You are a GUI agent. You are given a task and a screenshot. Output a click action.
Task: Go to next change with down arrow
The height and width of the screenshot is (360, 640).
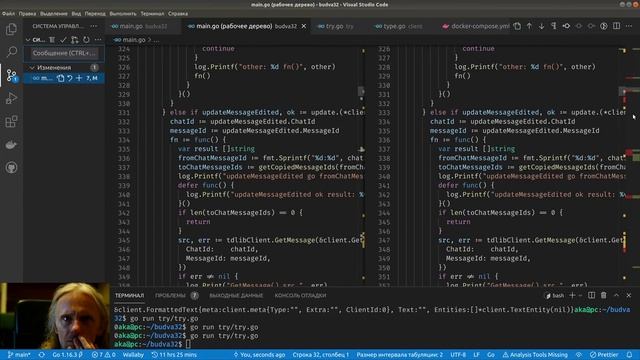point(542,26)
